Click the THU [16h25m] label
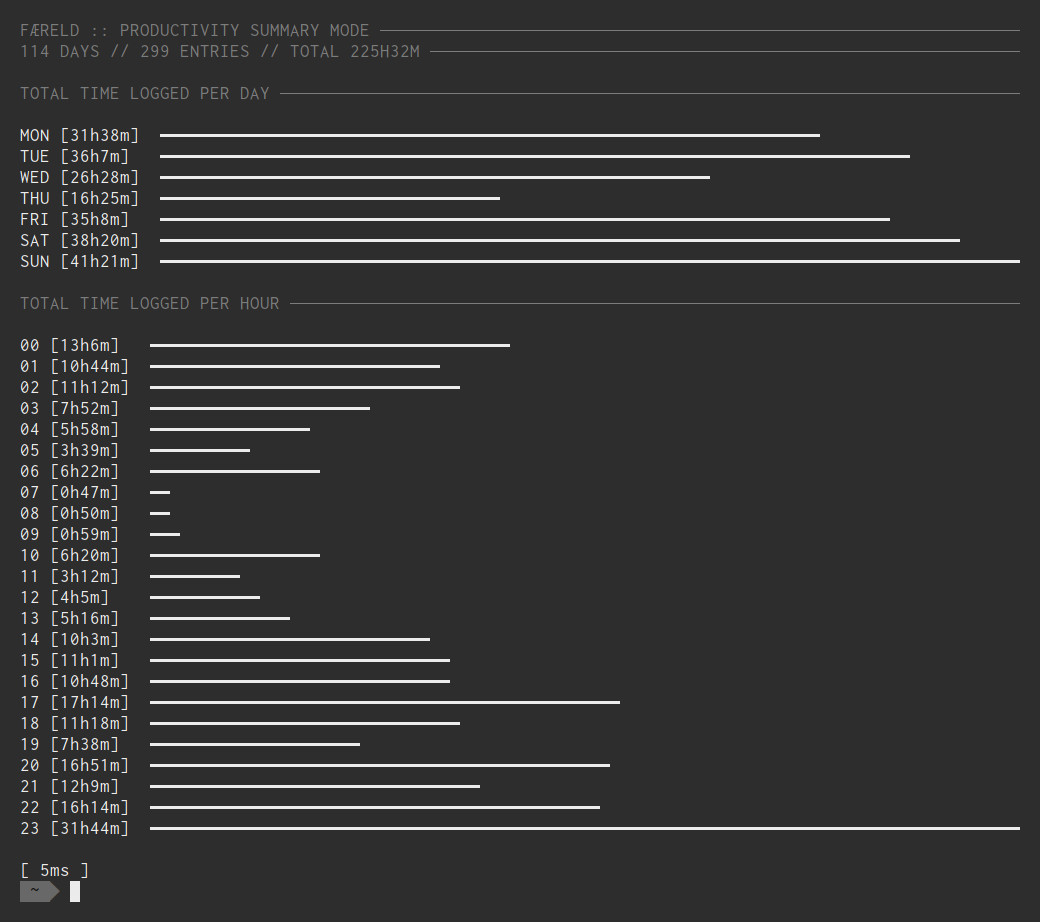The height and width of the screenshot is (922, 1040). tap(80, 198)
